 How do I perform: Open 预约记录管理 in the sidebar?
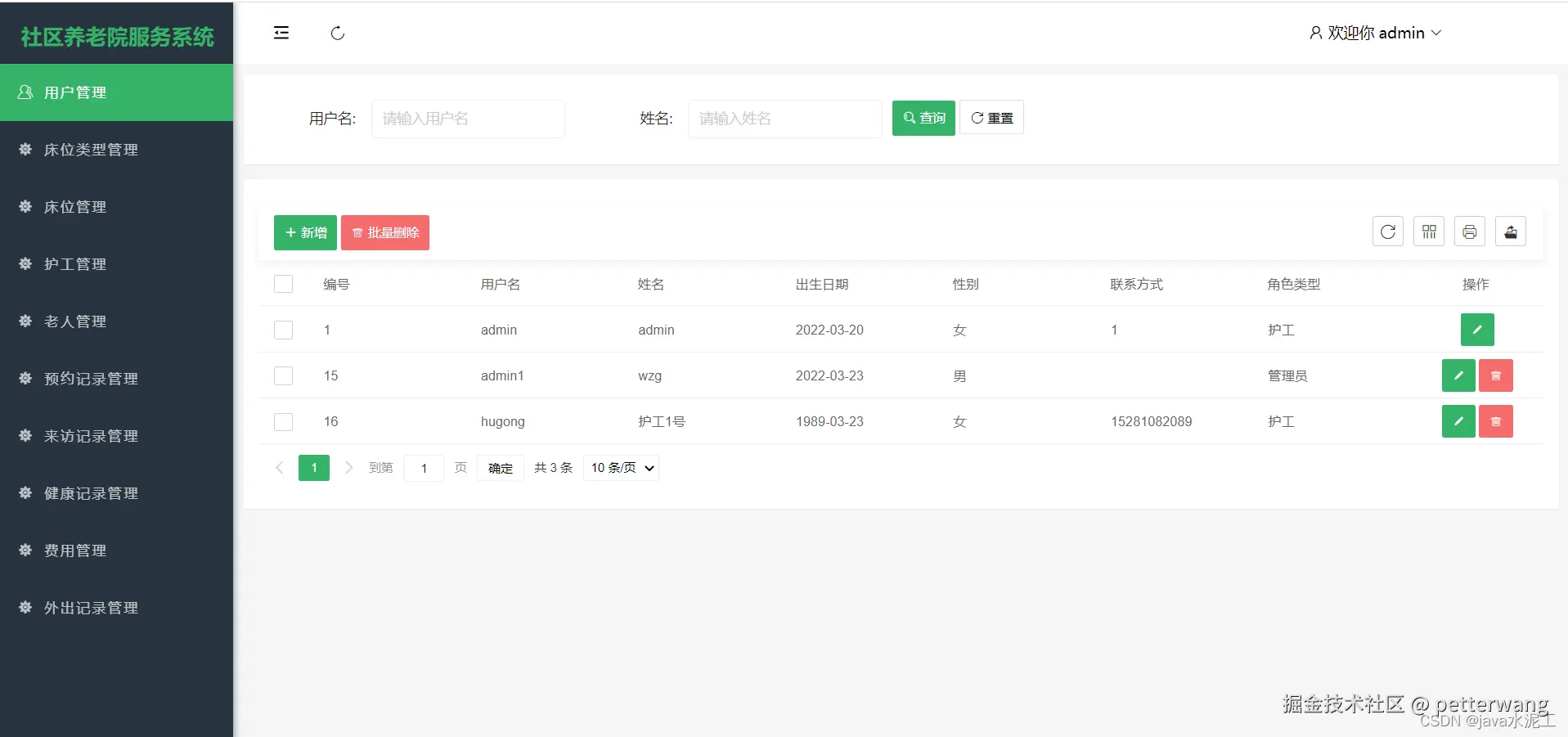[116, 379]
